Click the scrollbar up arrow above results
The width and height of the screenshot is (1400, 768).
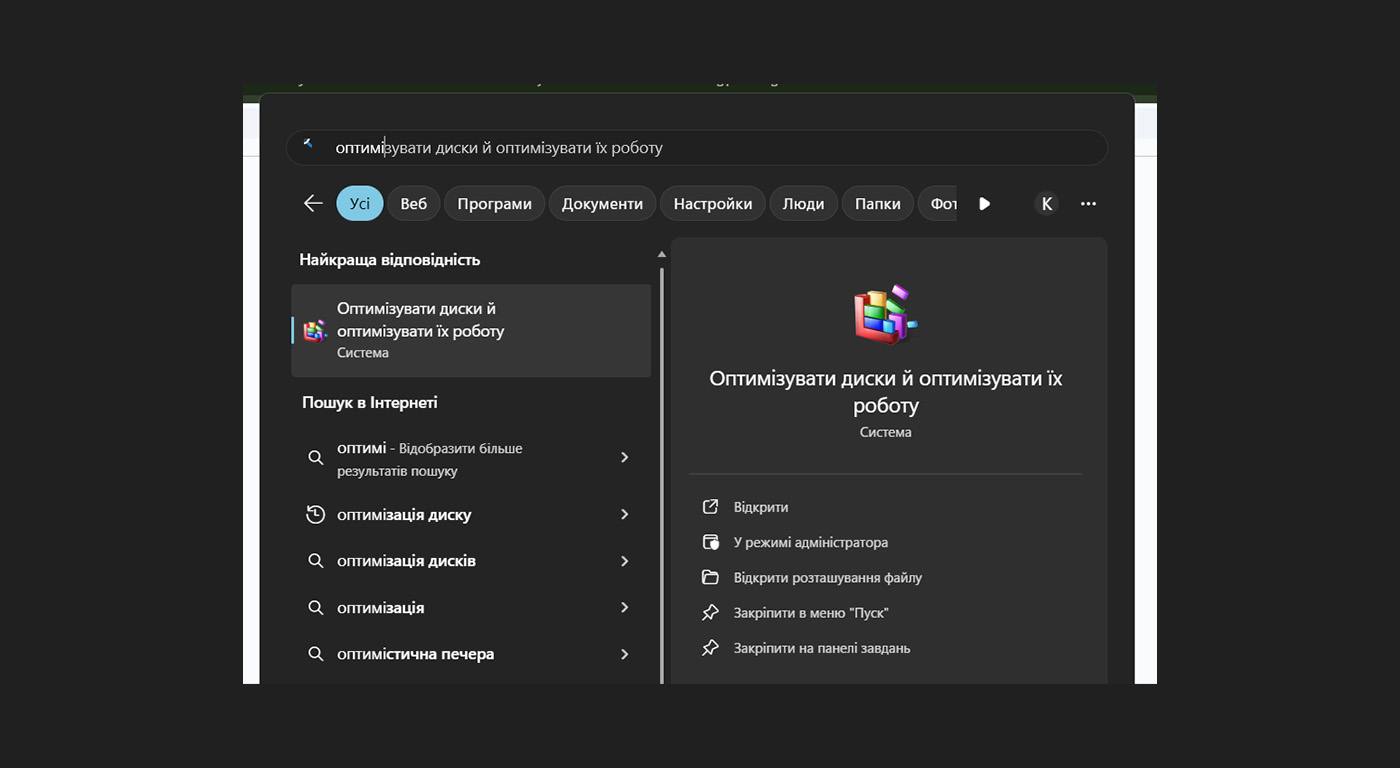pos(661,254)
